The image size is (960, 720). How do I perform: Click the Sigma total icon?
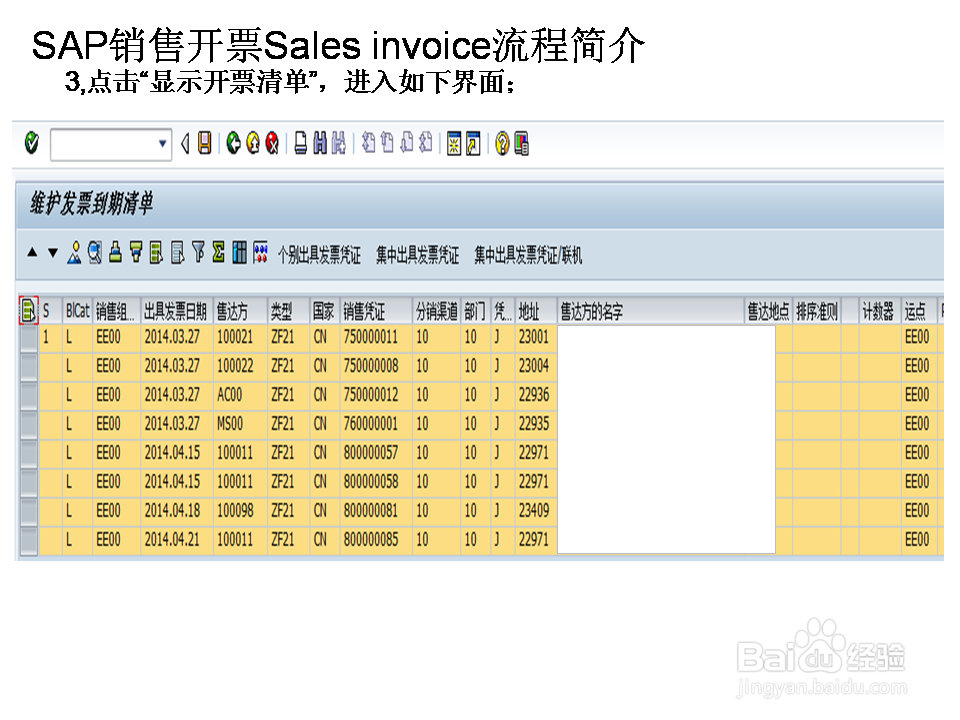[x=218, y=252]
